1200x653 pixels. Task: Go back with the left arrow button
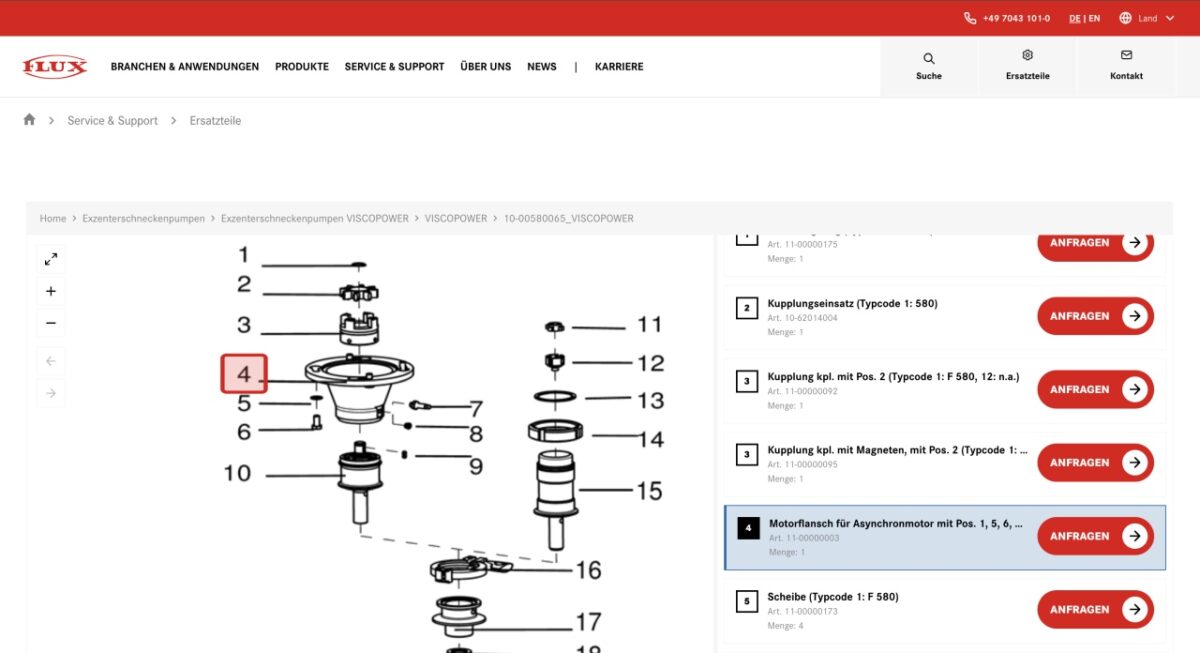[x=51, y=361]
